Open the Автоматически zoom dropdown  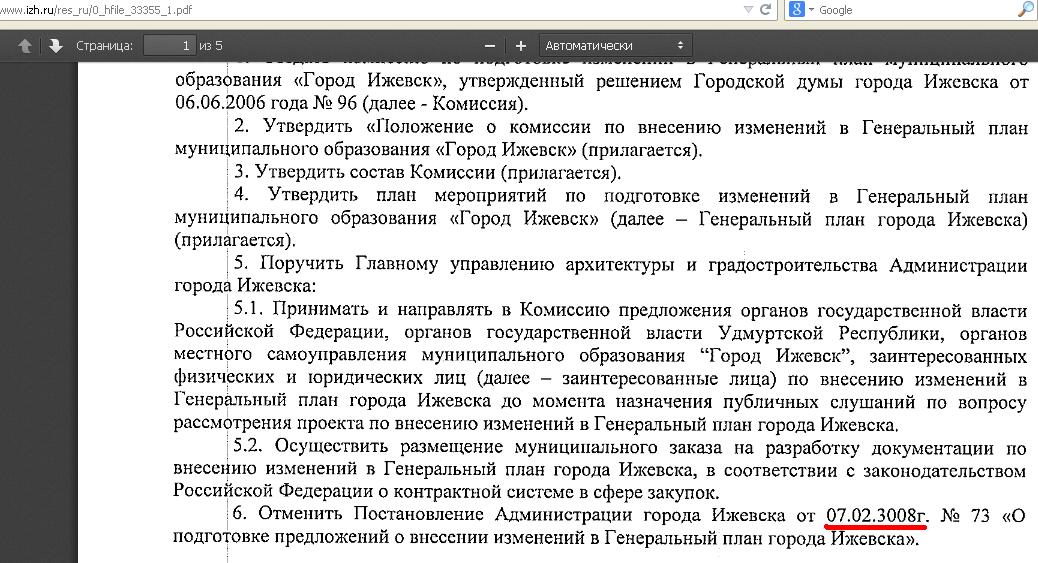click(x=615, y=46)
